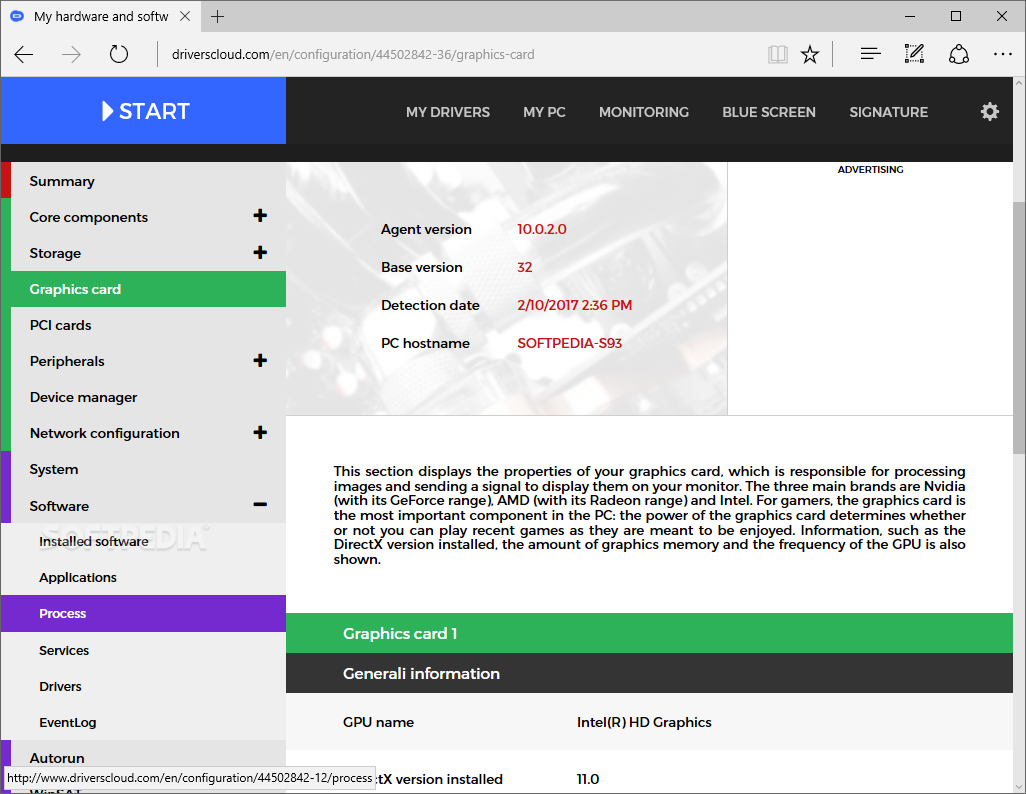Click the GPU name label
Viewport: 1026px width, 794px height.
(378, 722)
